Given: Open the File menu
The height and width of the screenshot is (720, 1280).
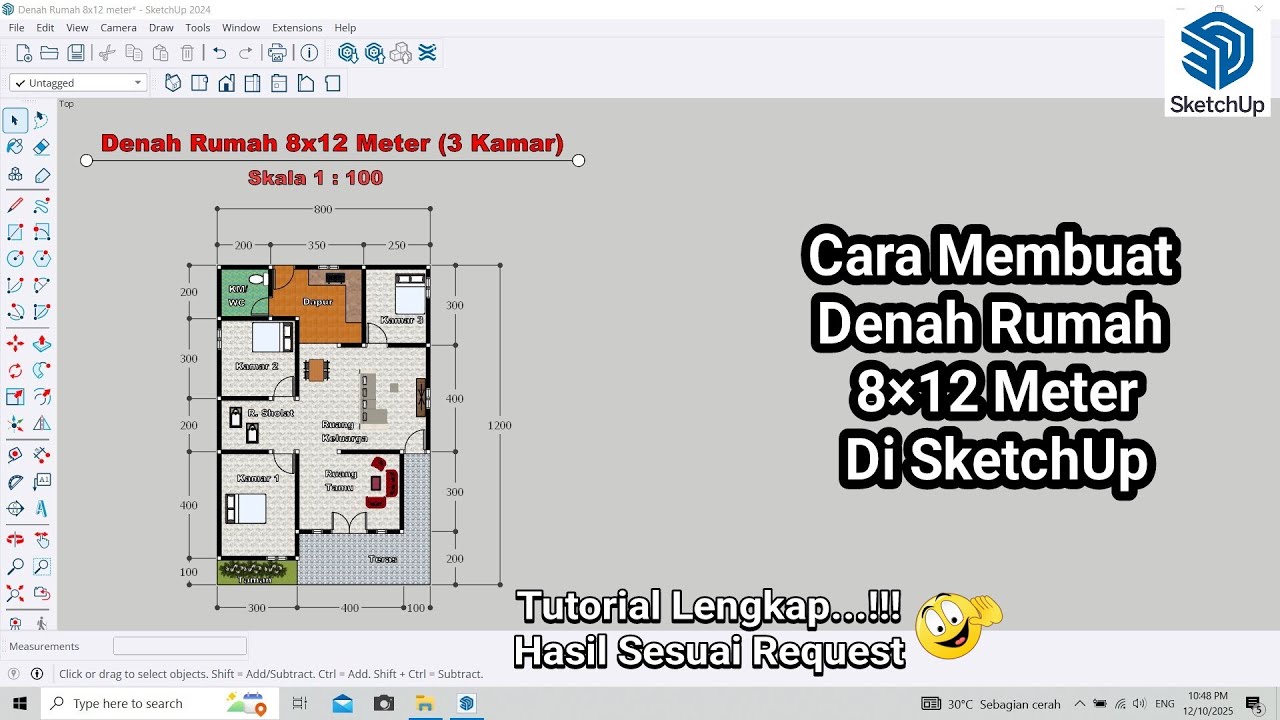Looking at the screenshot, I should 16,28.
